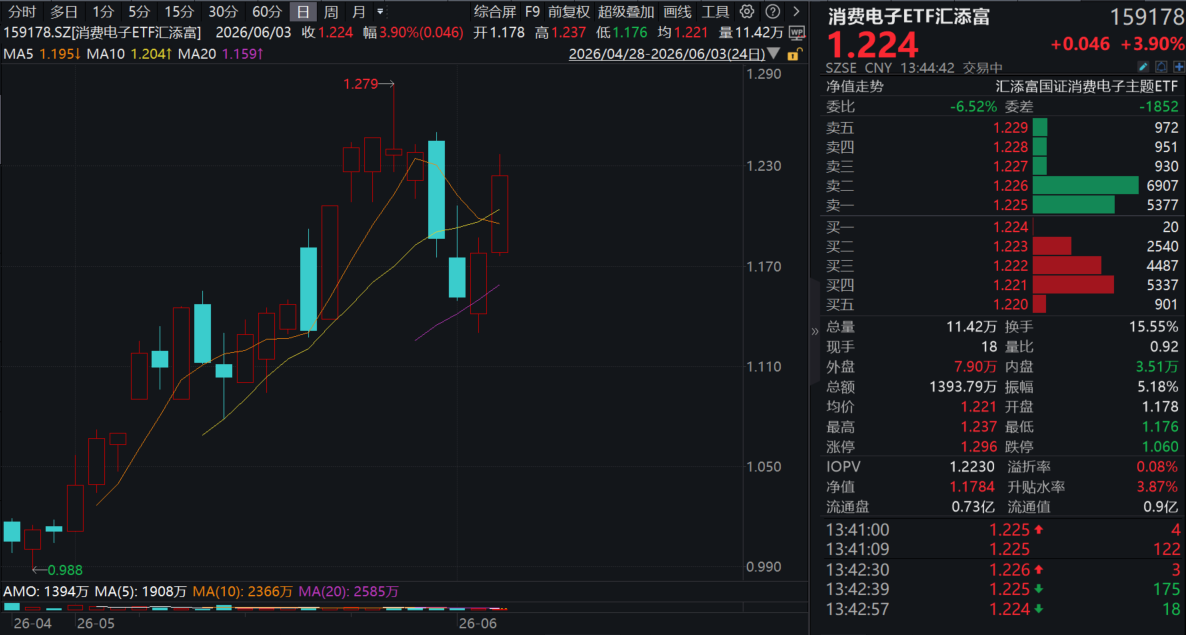Open F9 deep data
This screenshot has width=1186, height=635.
(x=532, y=11)
